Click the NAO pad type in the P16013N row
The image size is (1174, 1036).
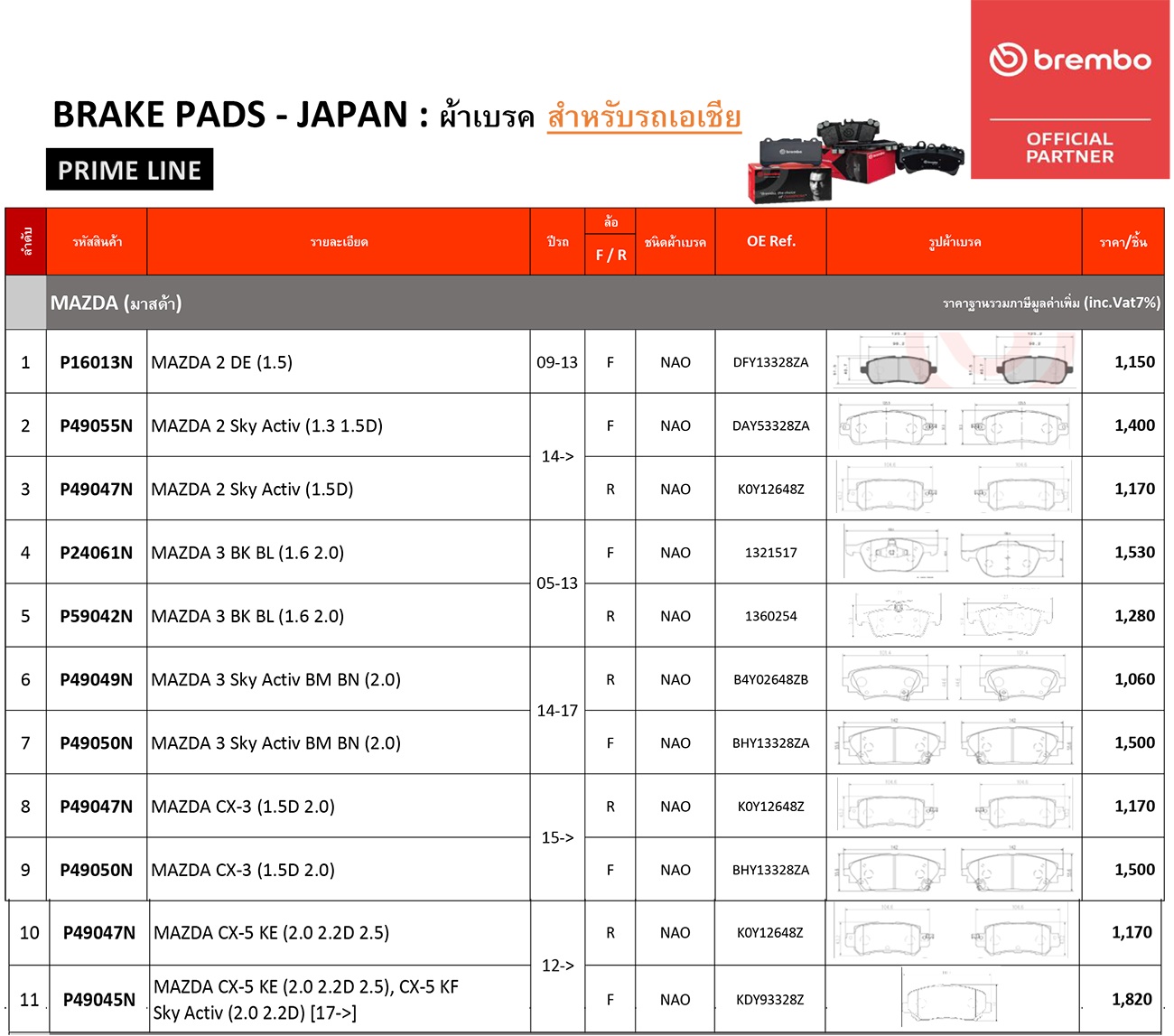click(676, 362)
